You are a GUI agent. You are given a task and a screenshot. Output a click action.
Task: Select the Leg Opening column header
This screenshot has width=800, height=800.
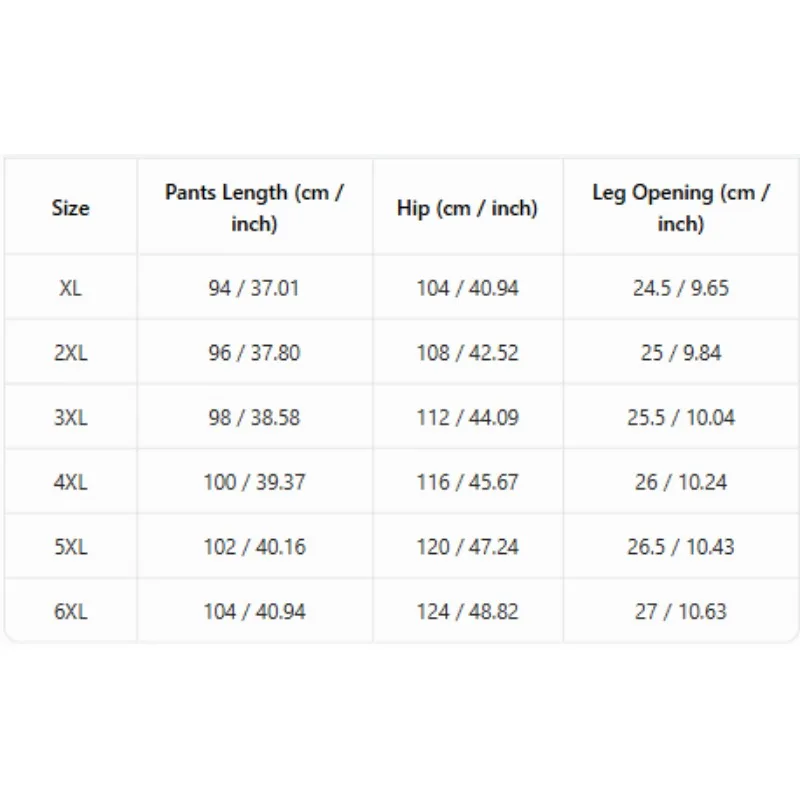pos(681,208)
